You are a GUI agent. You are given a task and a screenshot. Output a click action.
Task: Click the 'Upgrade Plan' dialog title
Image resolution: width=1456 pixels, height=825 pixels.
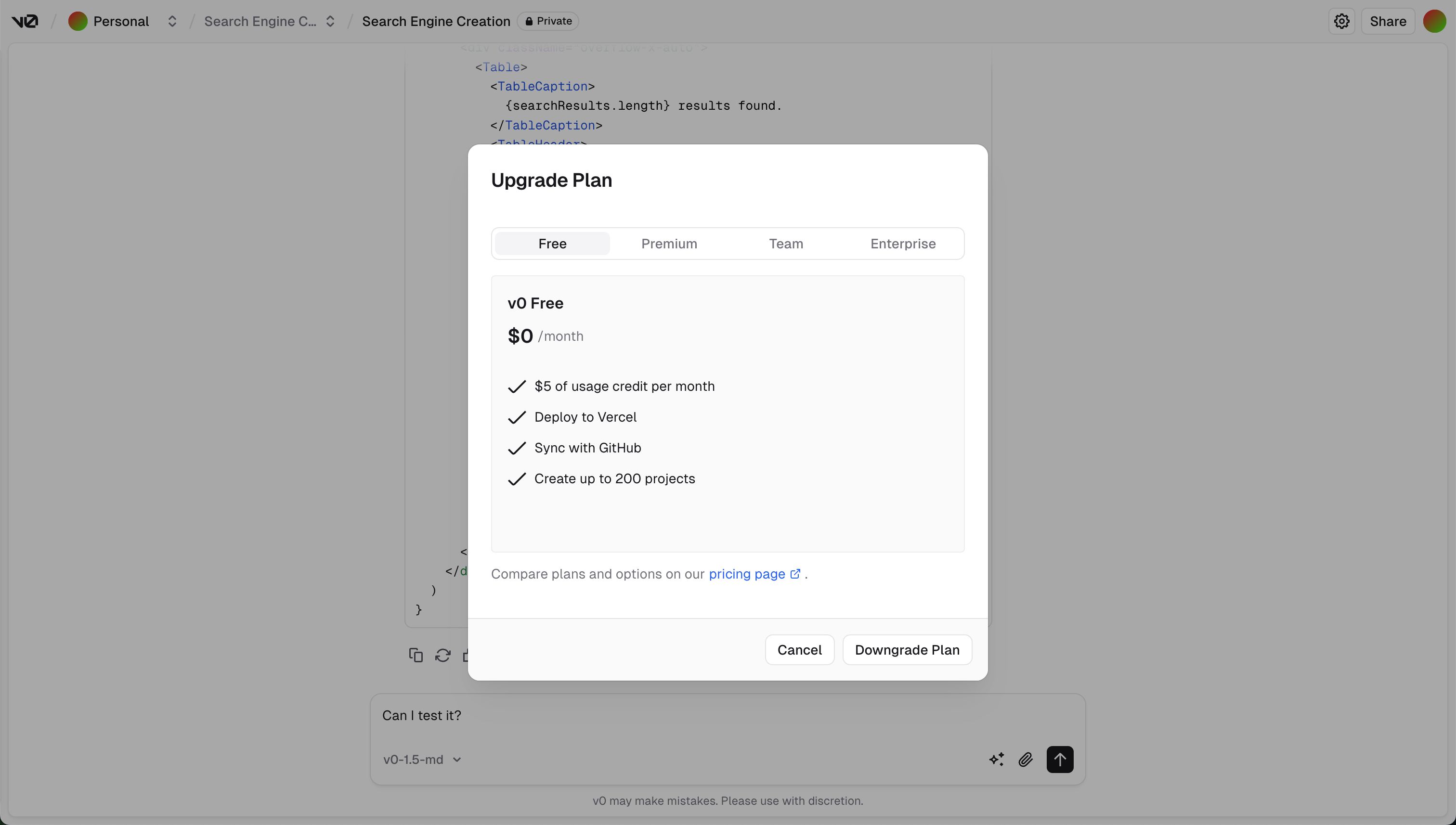(x=551, y=180)
